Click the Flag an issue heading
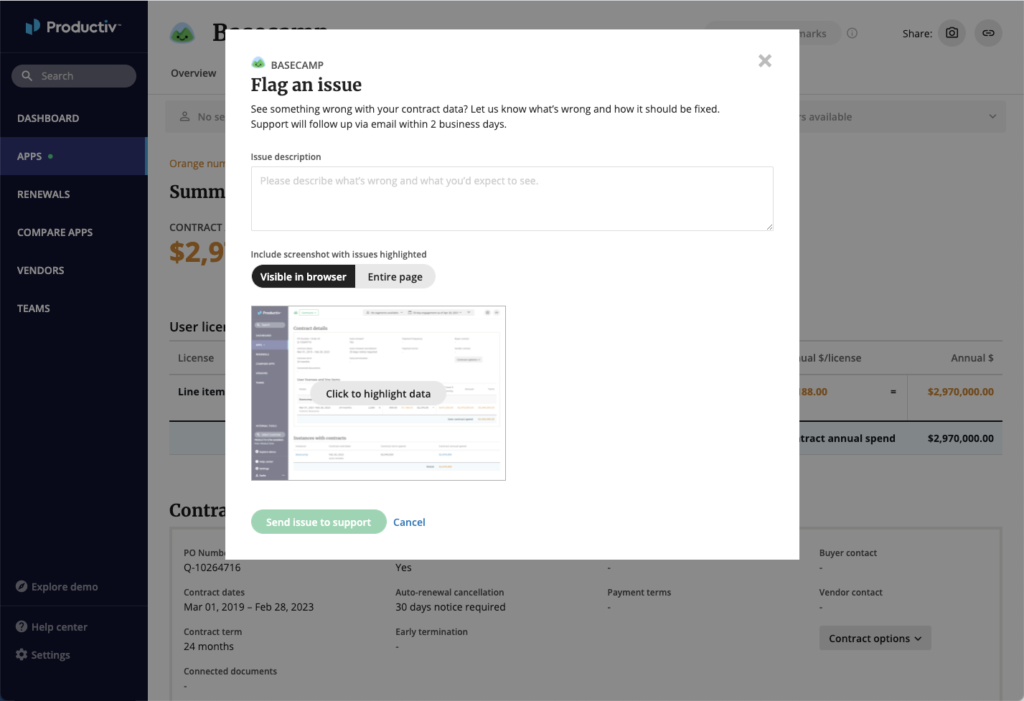 (x=306, y=85)
